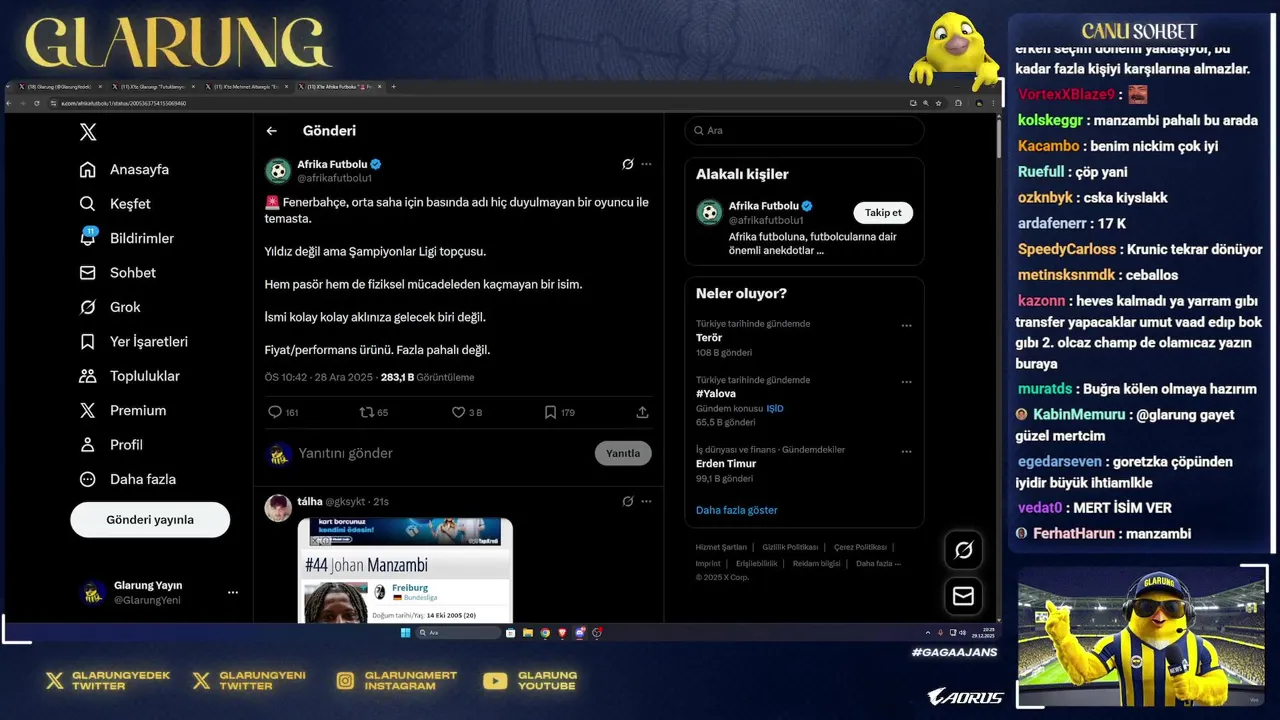The width and height of the screenshot is (1280, 720).
Task: Click the Keşfet magnifier icon
Action: pos(88,204)
